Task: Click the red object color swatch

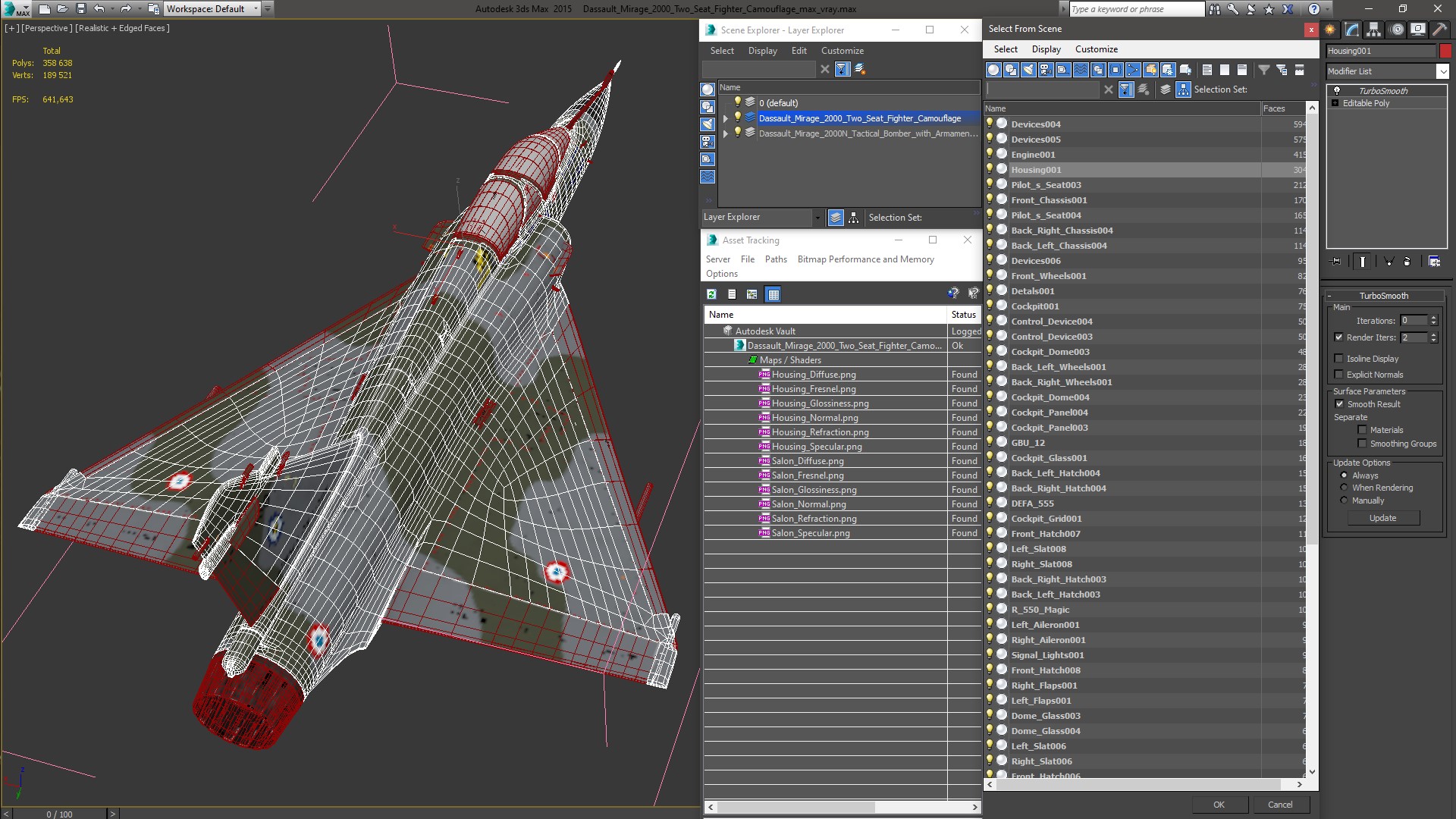Action: pos(1445,51)
